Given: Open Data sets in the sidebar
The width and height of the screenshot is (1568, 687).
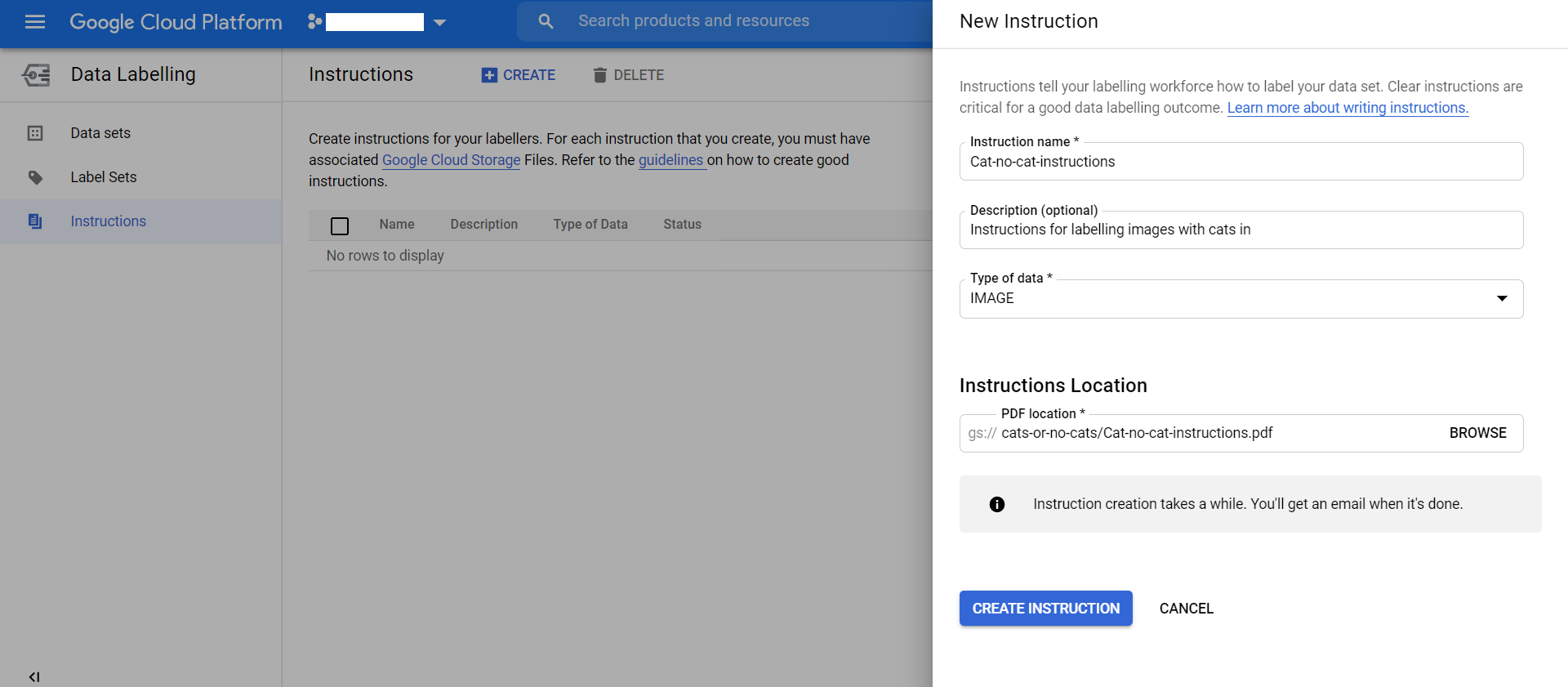Looking at the screenshot, I should tap(100, 133).
